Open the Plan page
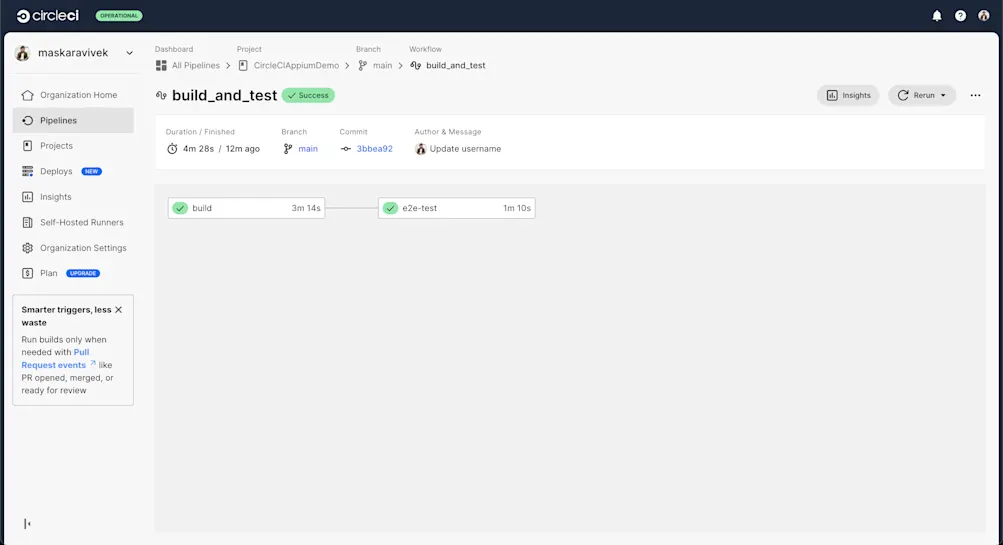Screen dimensions: 1003x545 (x=73, y=273)
